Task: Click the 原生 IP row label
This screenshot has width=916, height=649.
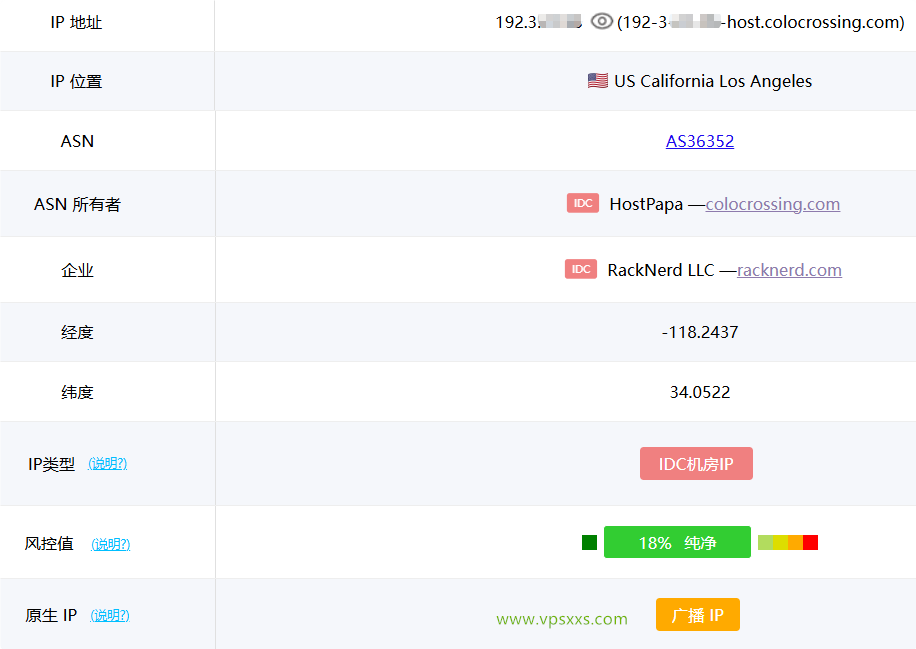Action: coord(51,615)
